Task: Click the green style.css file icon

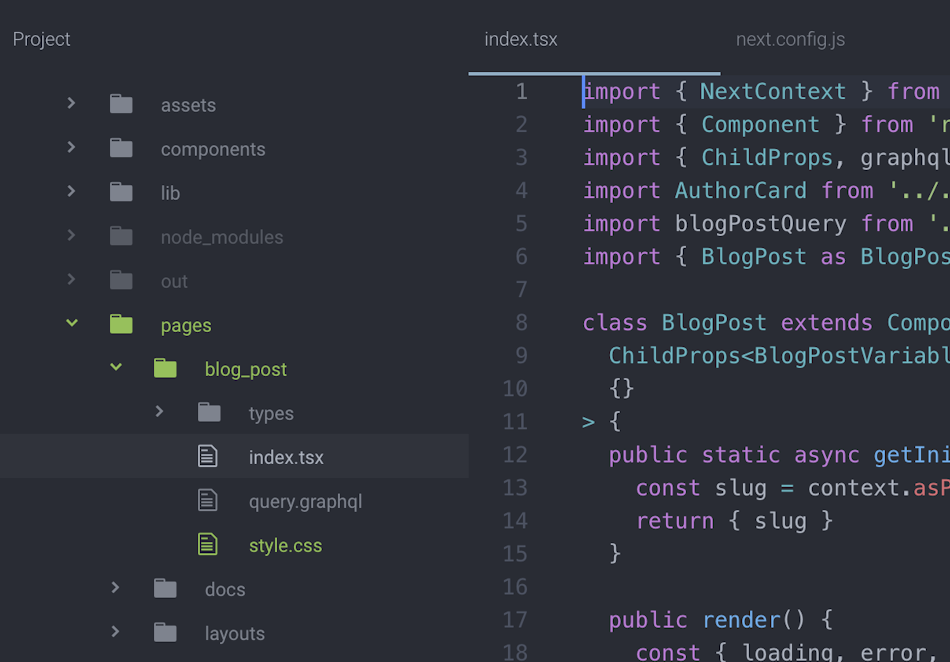Action: tap(208, 544)
